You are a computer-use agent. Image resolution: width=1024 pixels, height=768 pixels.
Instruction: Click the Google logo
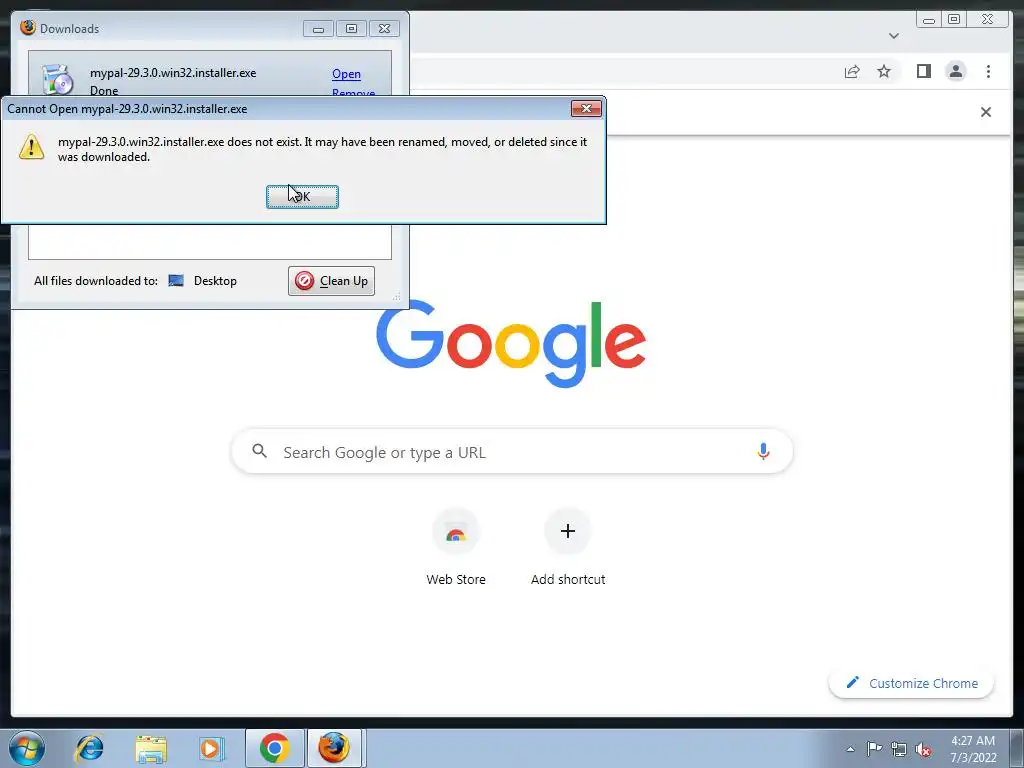(x=511, y=343)
